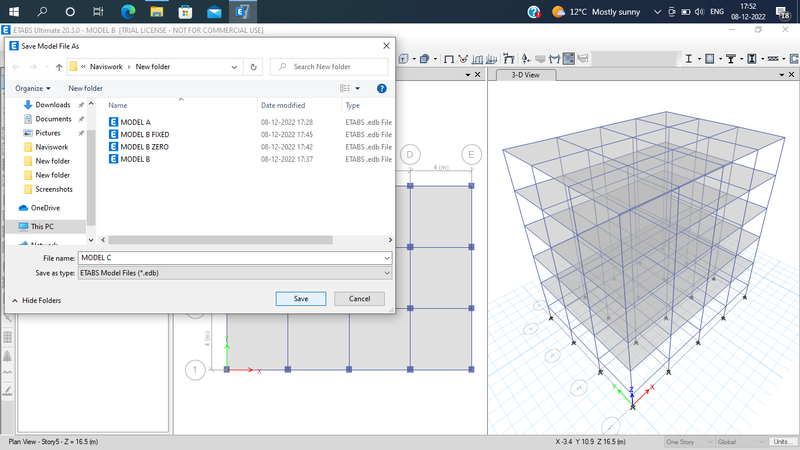Open the blue help icon in Save dialog
The image size is (800, 450).
click(x=381, y=88)
